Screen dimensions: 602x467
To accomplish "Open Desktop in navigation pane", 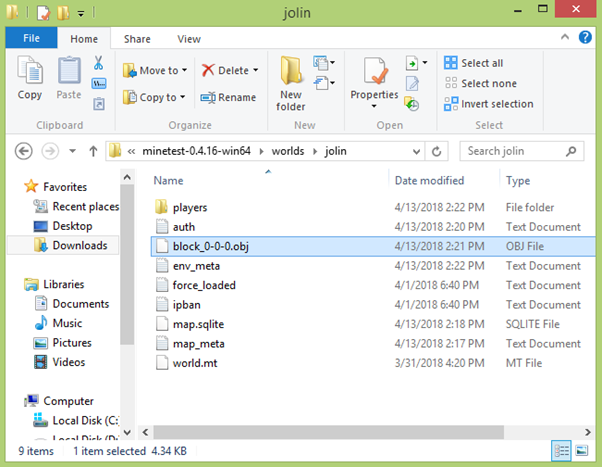I will point(63,226).
